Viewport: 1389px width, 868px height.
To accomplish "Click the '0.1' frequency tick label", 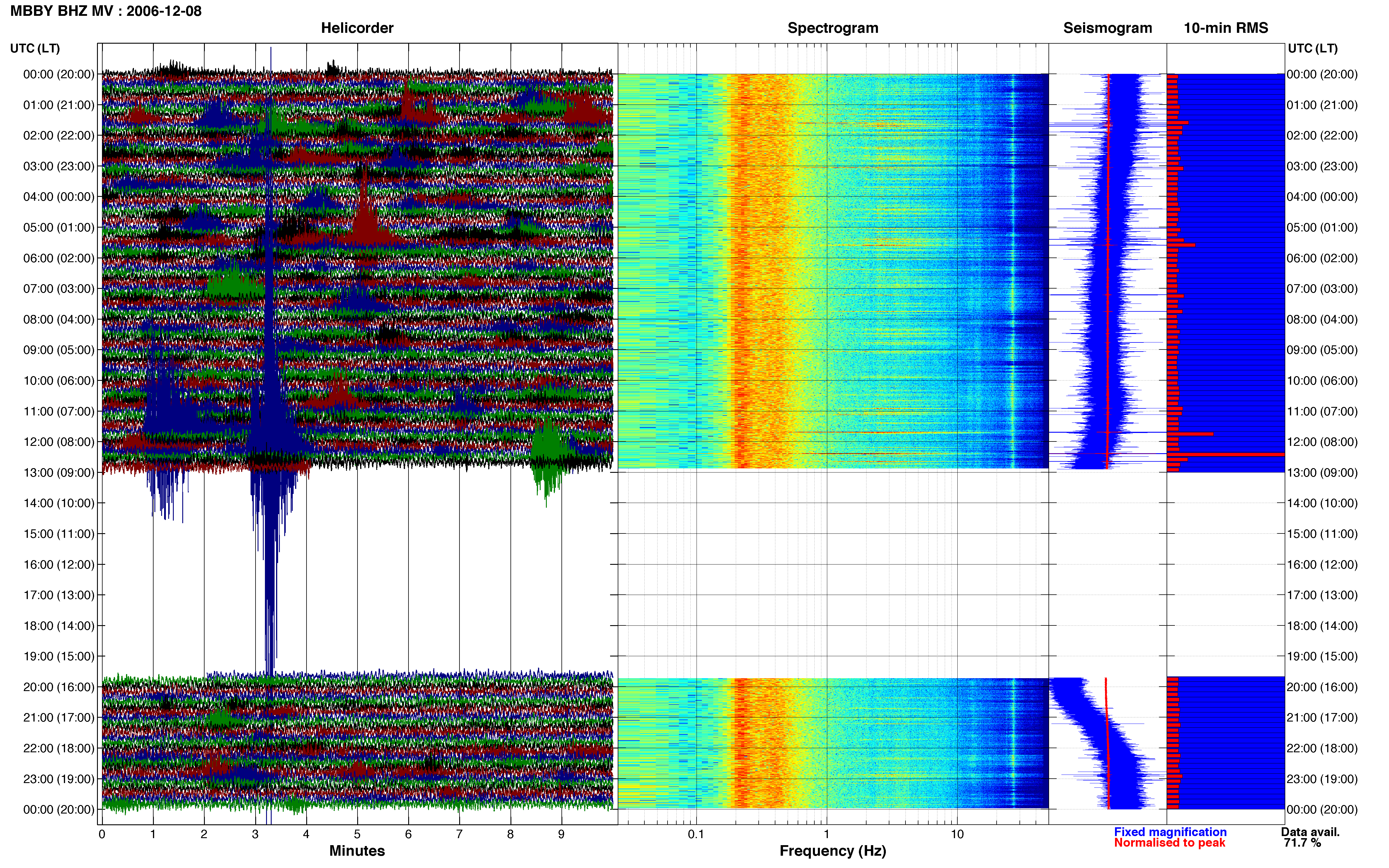I will (x=696, y=835).
